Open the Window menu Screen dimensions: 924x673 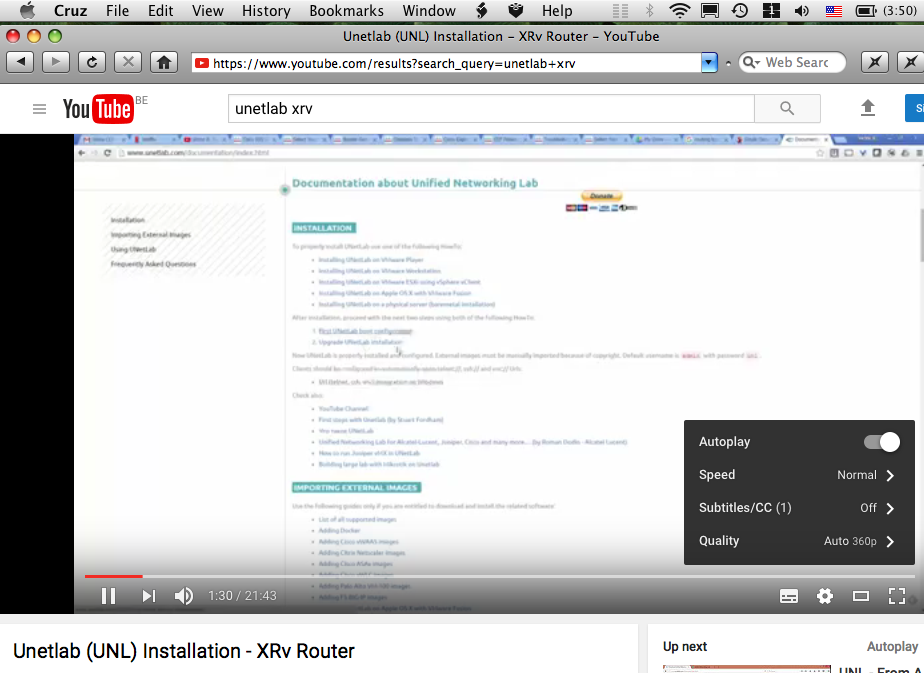429,11
